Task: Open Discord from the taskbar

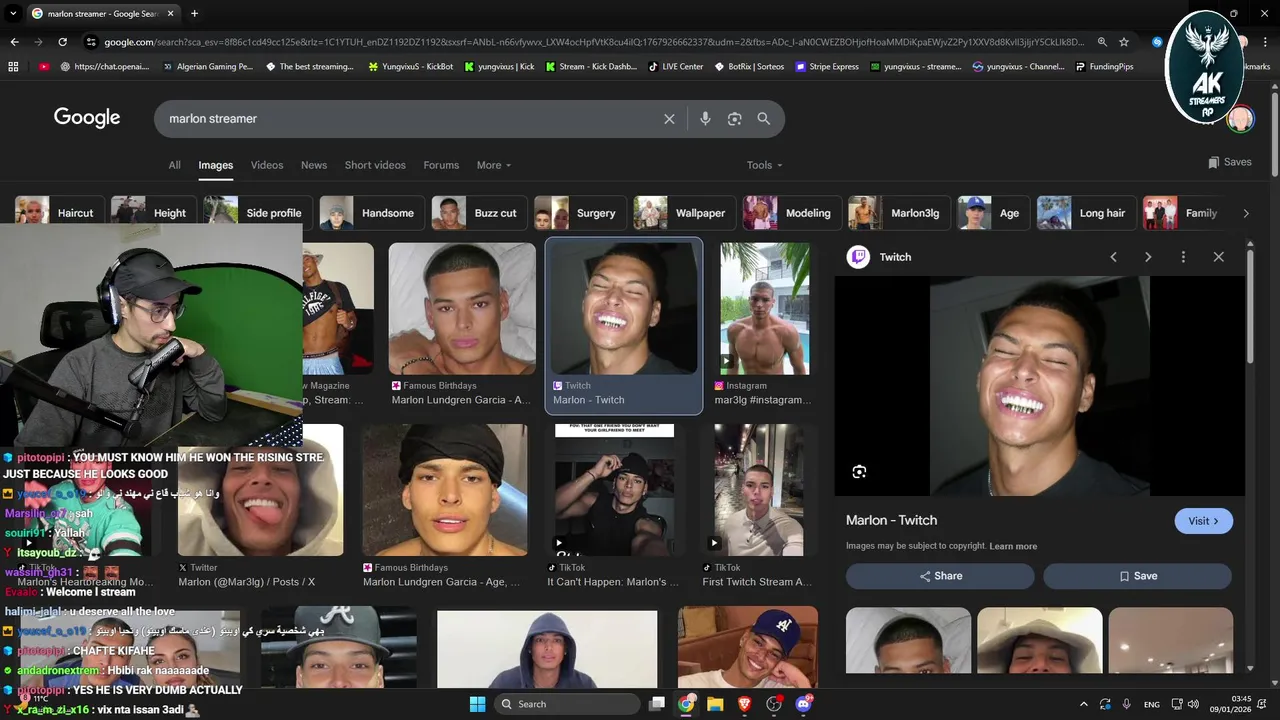Action: click(x=803, y=704)
